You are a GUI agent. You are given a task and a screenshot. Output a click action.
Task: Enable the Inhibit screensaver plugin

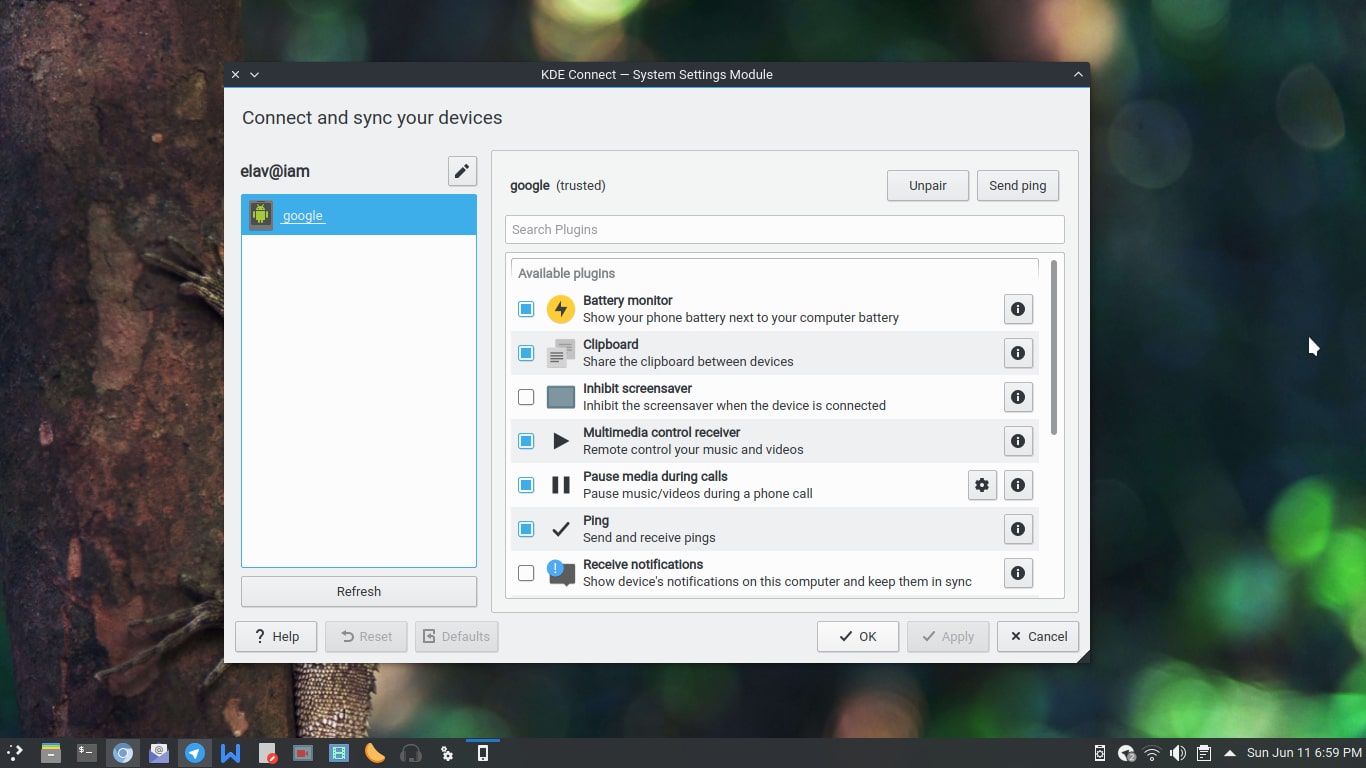(x=525, y=397)
